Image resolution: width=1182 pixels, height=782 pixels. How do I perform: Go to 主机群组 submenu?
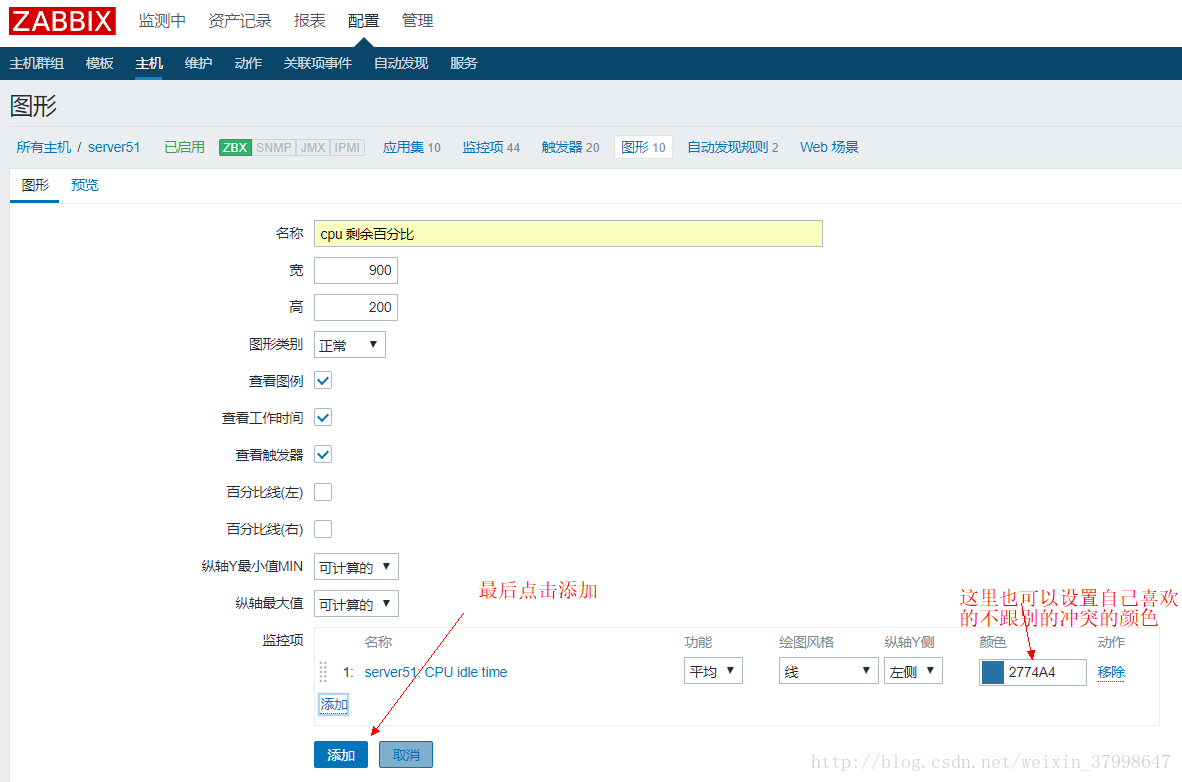coord(36,63)
